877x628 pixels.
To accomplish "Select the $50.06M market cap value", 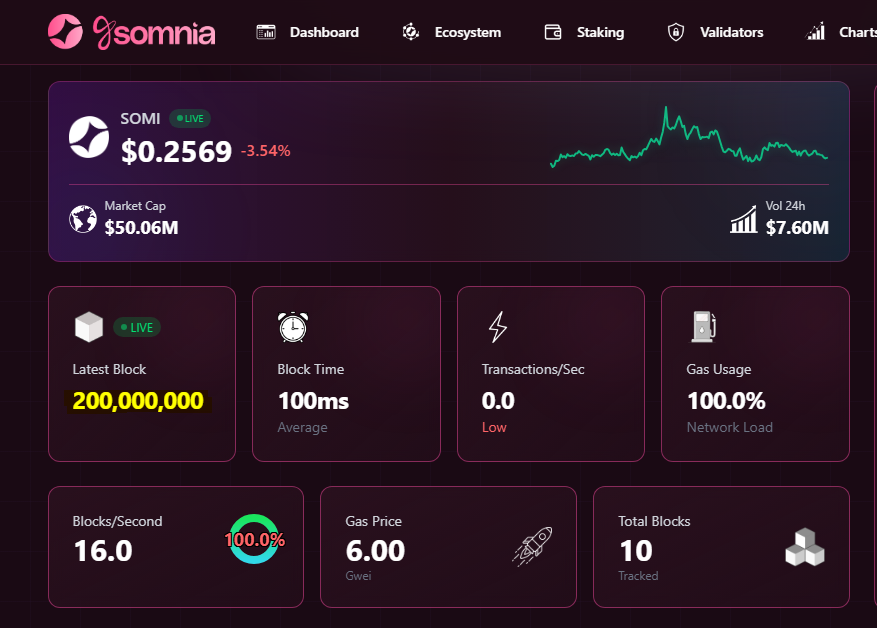I will click(142, 228).
